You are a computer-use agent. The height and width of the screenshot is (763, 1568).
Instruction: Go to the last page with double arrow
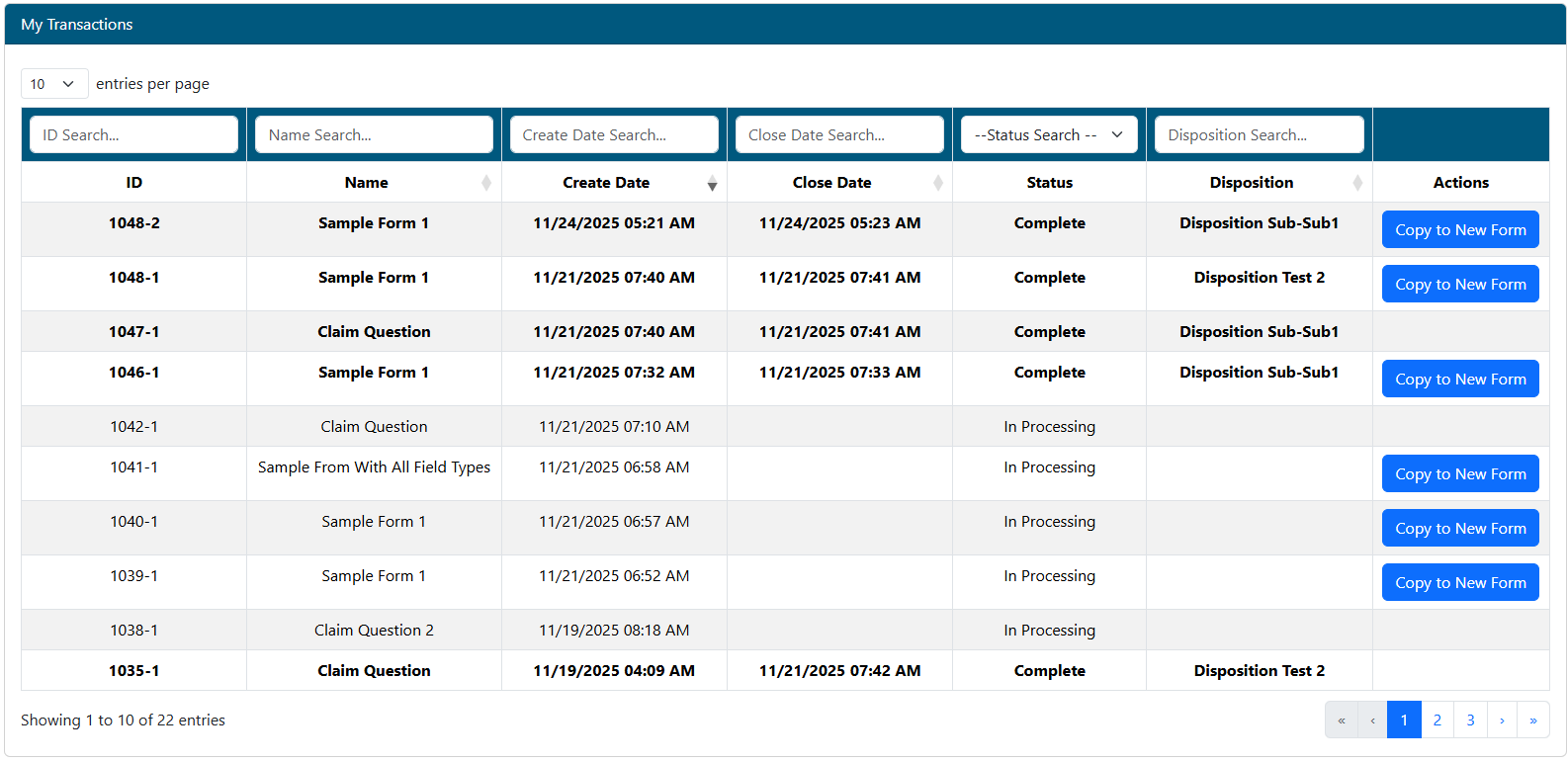pos(1533,721)
